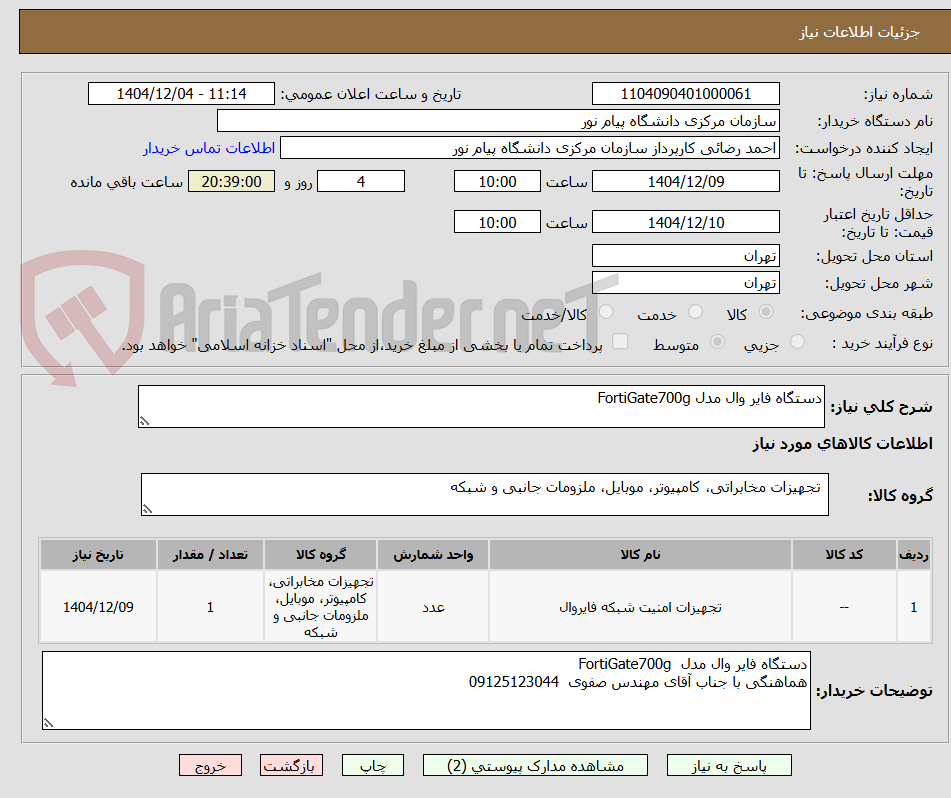Click the شماره نیاز field 1104090401000061
This screenshot has height=798, width=951.
[685, 94]
